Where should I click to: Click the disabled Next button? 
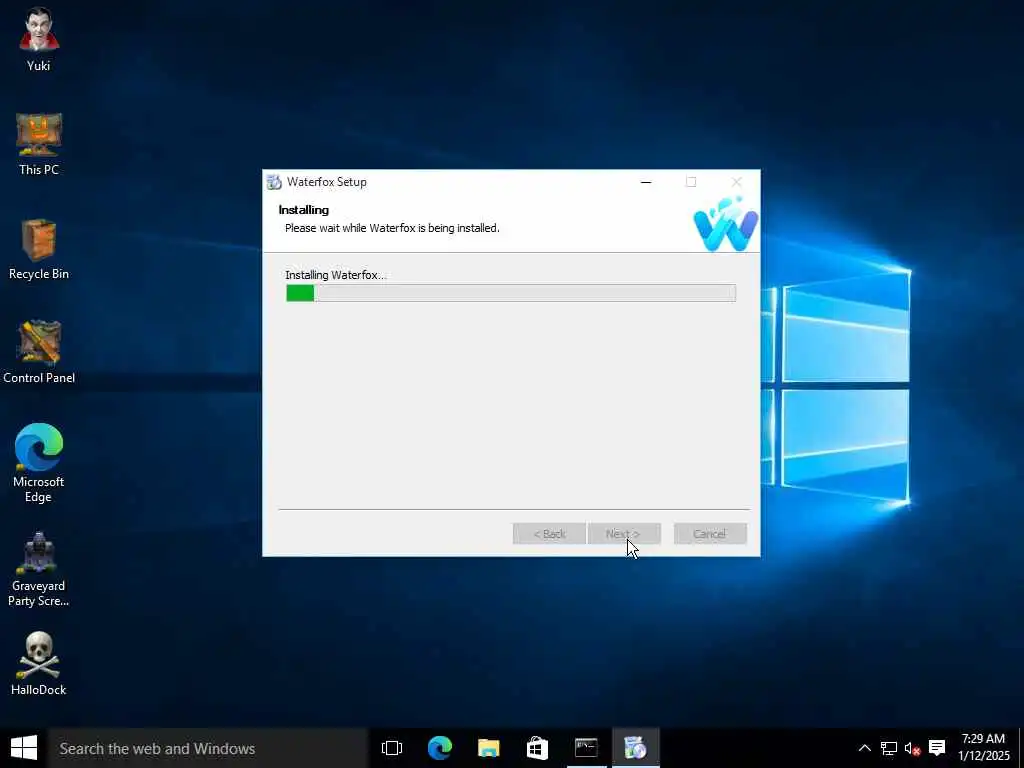[x=624, y=534]
